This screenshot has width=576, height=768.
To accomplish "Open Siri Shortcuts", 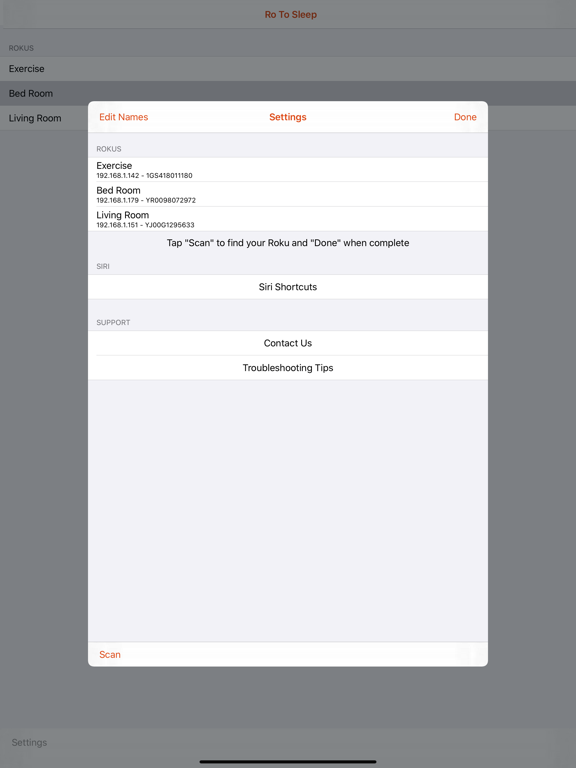I will click(288, 287).
